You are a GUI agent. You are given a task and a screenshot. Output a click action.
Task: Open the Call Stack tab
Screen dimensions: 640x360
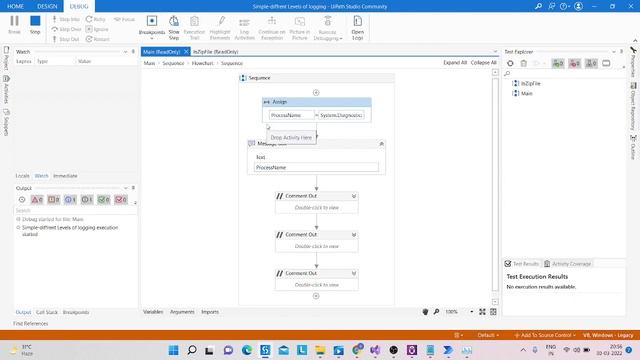point(47,312)
